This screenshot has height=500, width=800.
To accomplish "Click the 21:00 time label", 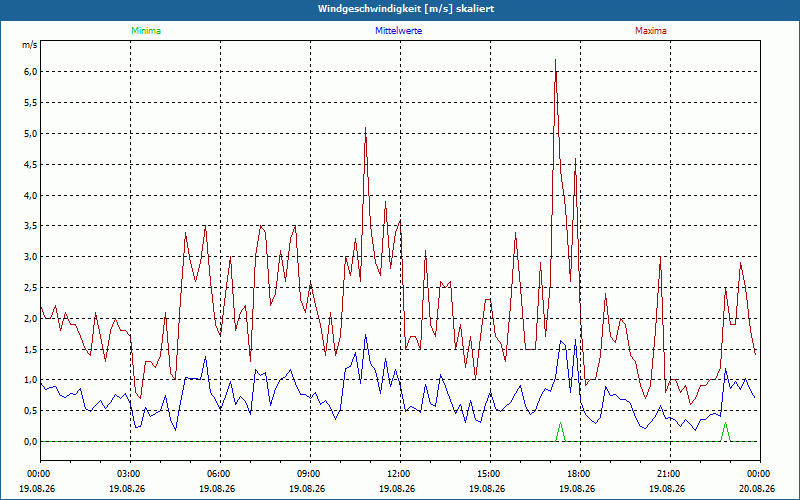I will [667, 474].
